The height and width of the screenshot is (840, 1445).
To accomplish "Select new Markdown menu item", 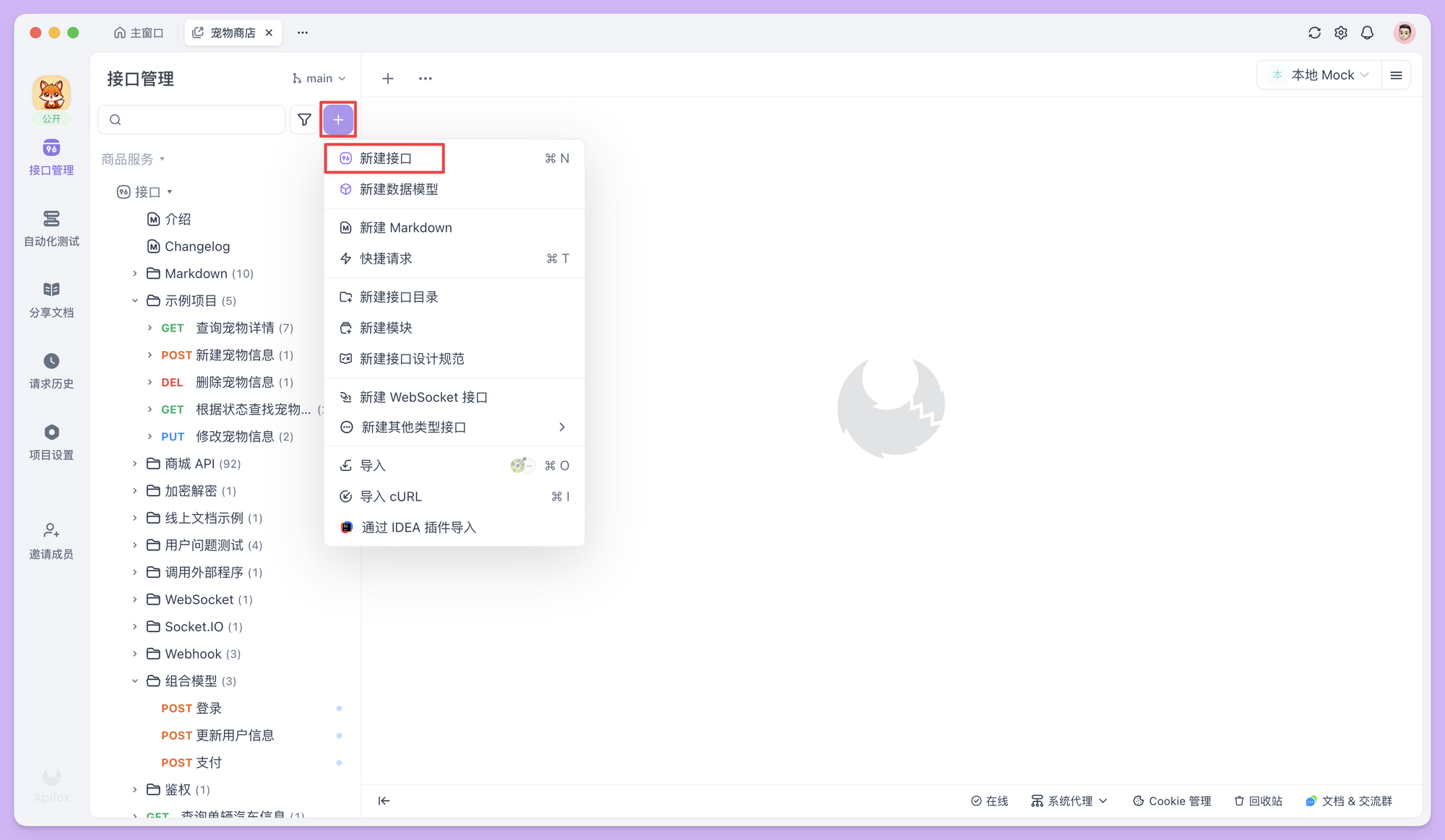I will point(454,228).
